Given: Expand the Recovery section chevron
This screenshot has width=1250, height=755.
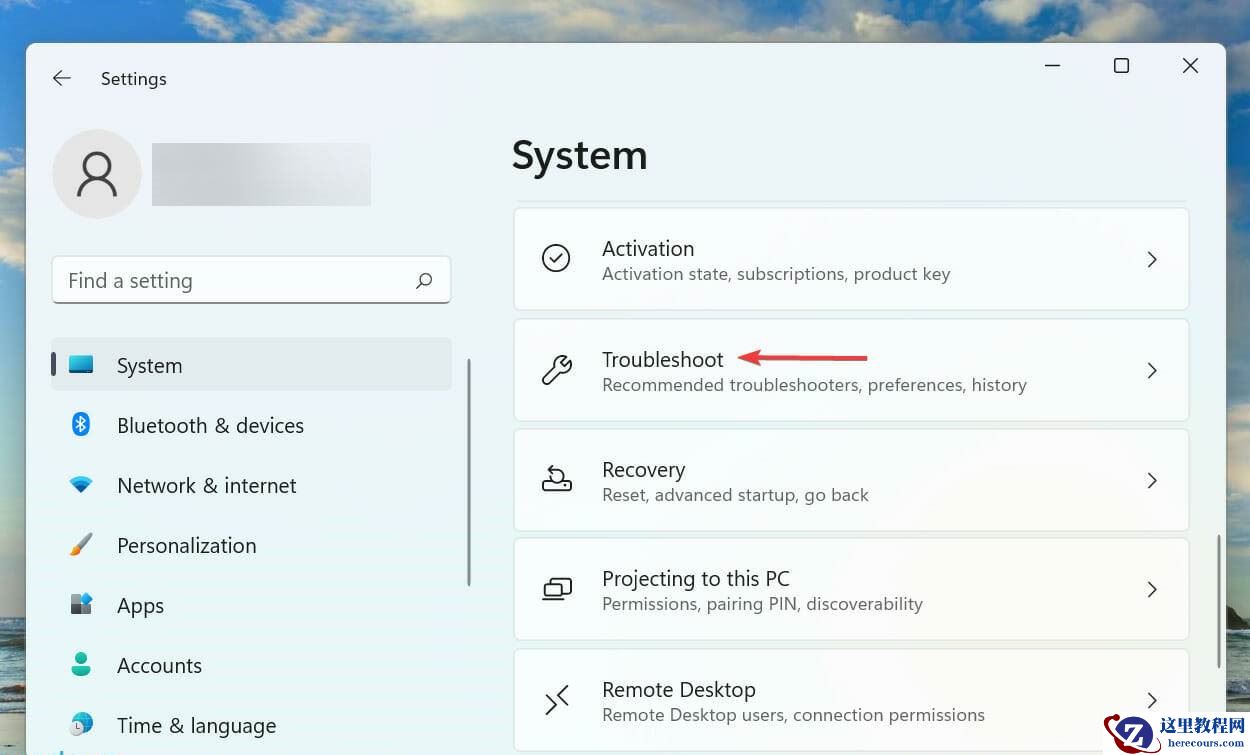Looking at the screenshot, I should tap(1152, 479).
